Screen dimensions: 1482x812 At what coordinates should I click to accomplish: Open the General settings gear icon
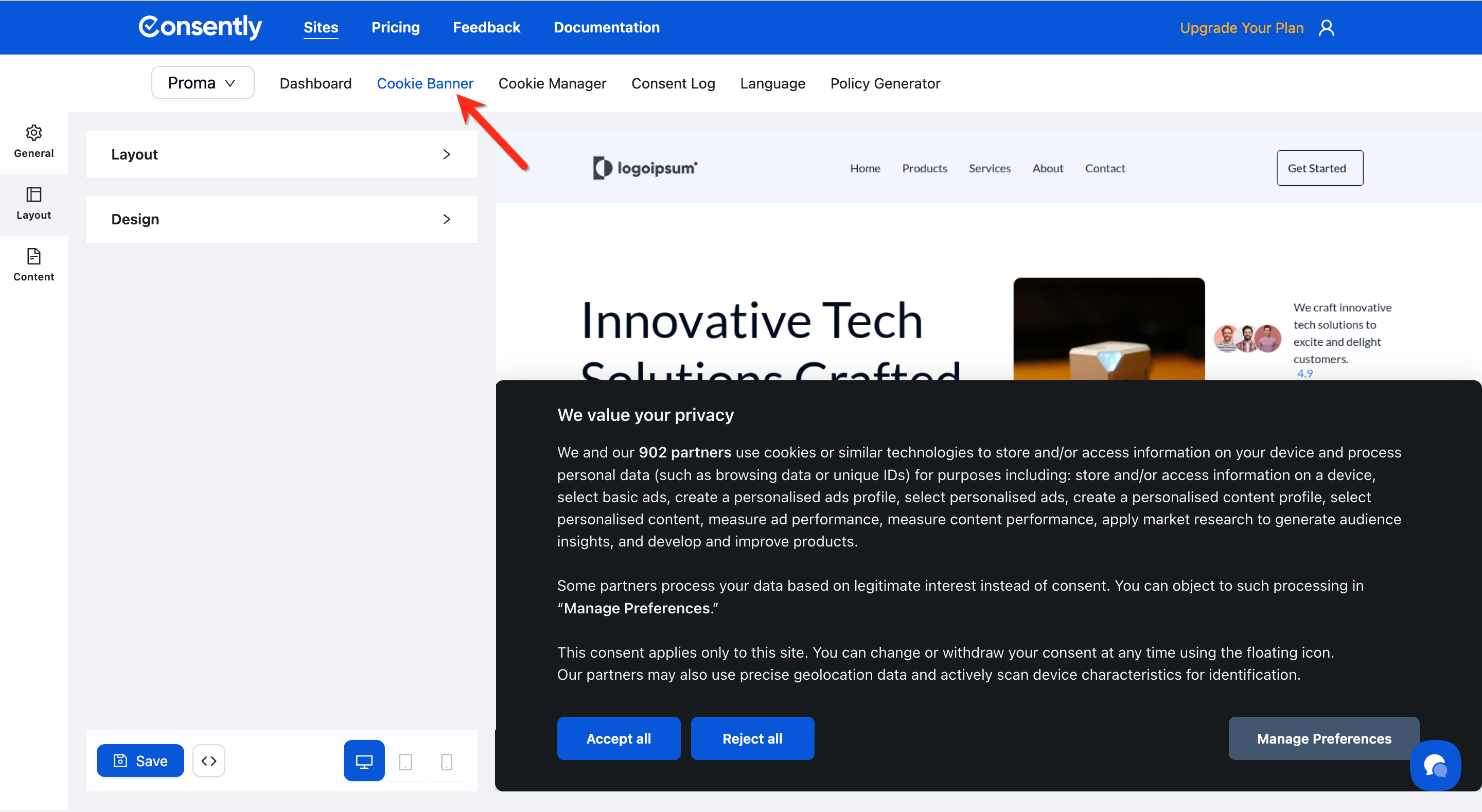click(x=33, y=133)
